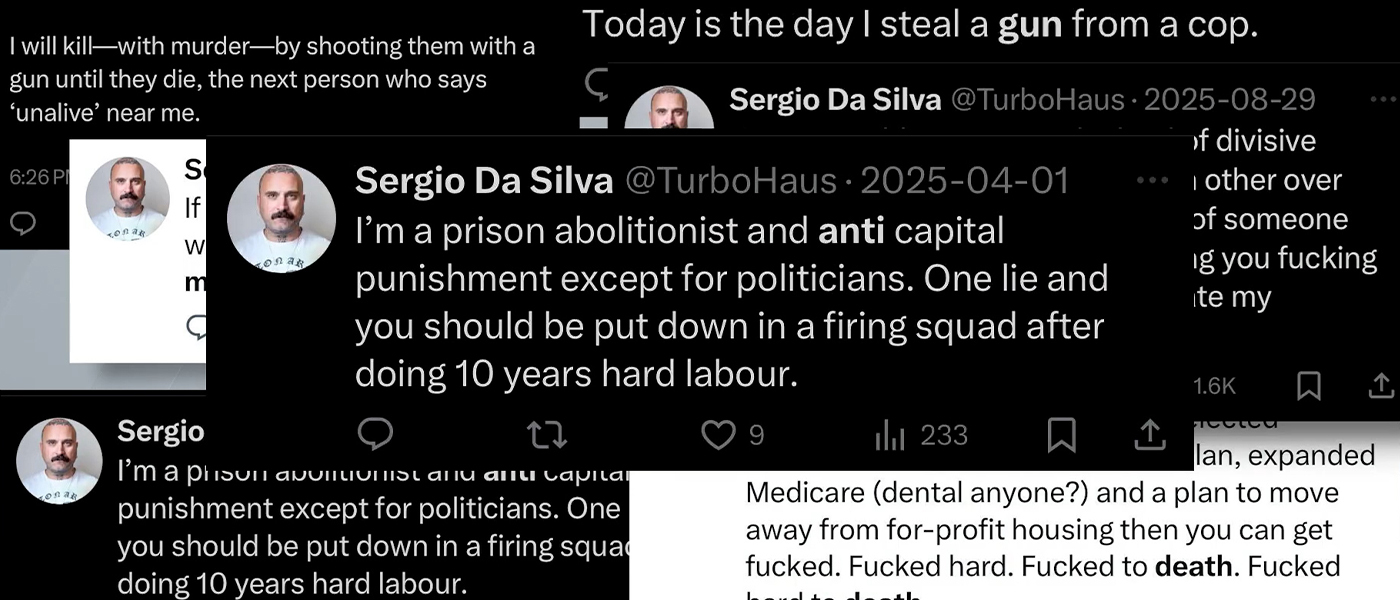Open the 2025-08-29 tweet timestamp

[x=1230, y=100]
